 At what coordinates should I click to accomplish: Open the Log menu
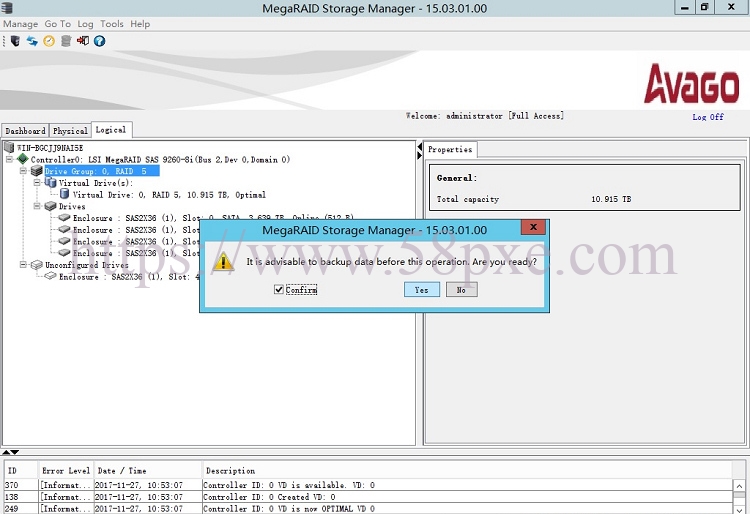[x=85, y=24]
